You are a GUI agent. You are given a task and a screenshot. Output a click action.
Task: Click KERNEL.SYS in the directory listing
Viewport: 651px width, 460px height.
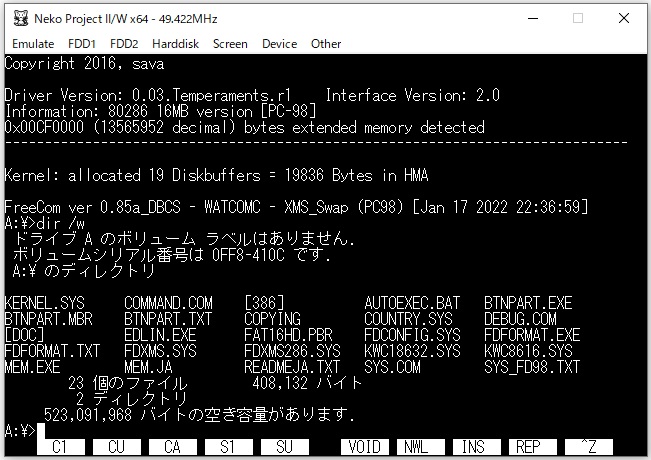click(x=44, y=303)
